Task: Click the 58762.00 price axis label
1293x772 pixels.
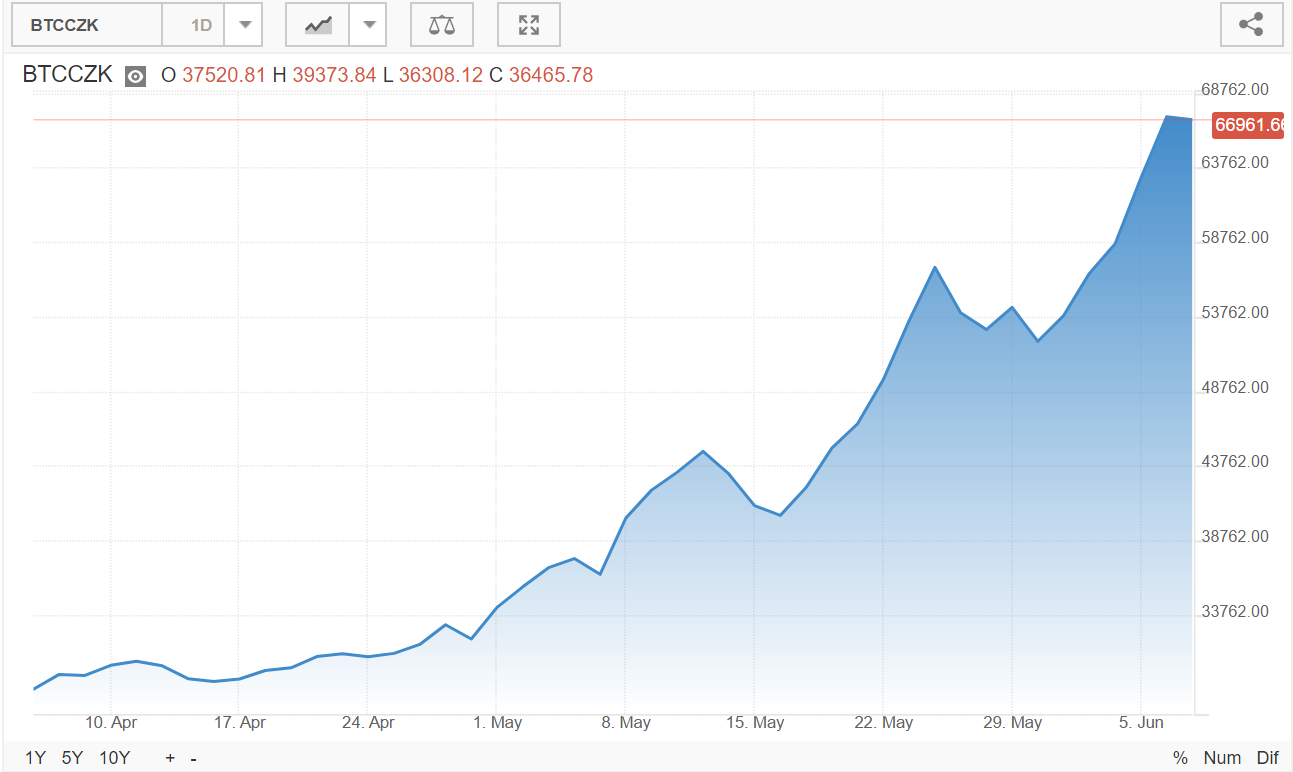Action: 1234,237
